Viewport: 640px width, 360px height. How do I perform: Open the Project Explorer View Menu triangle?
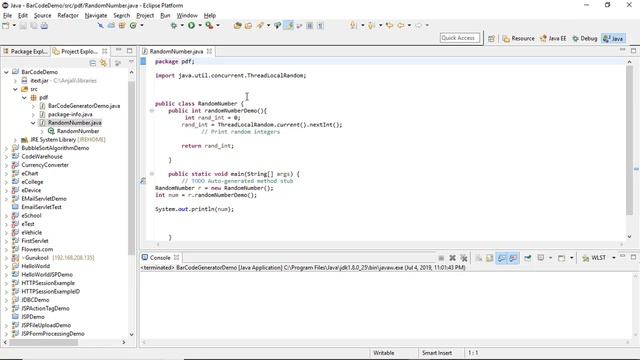(x=131, y=62)
